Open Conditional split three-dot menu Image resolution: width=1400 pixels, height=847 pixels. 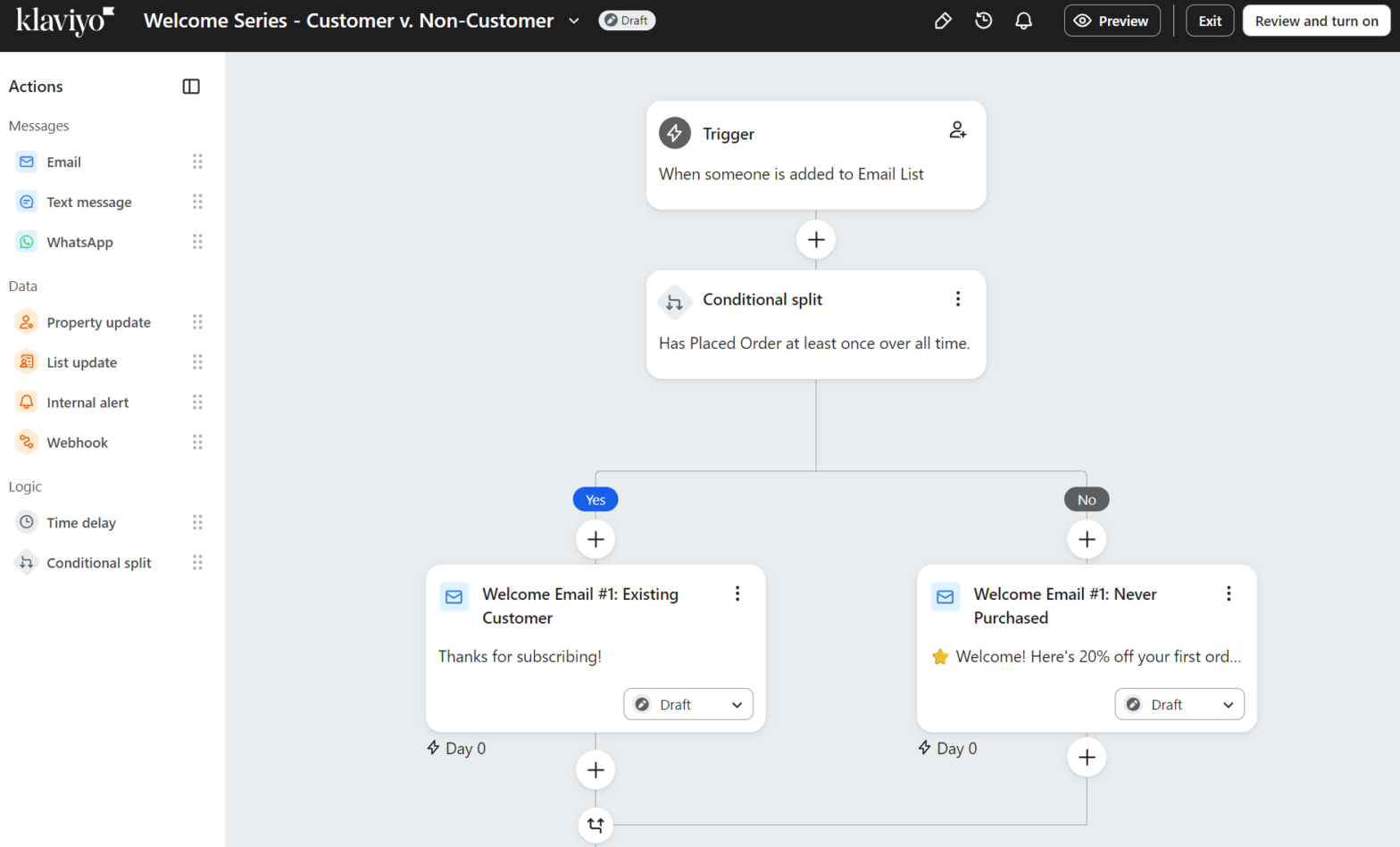958,299
